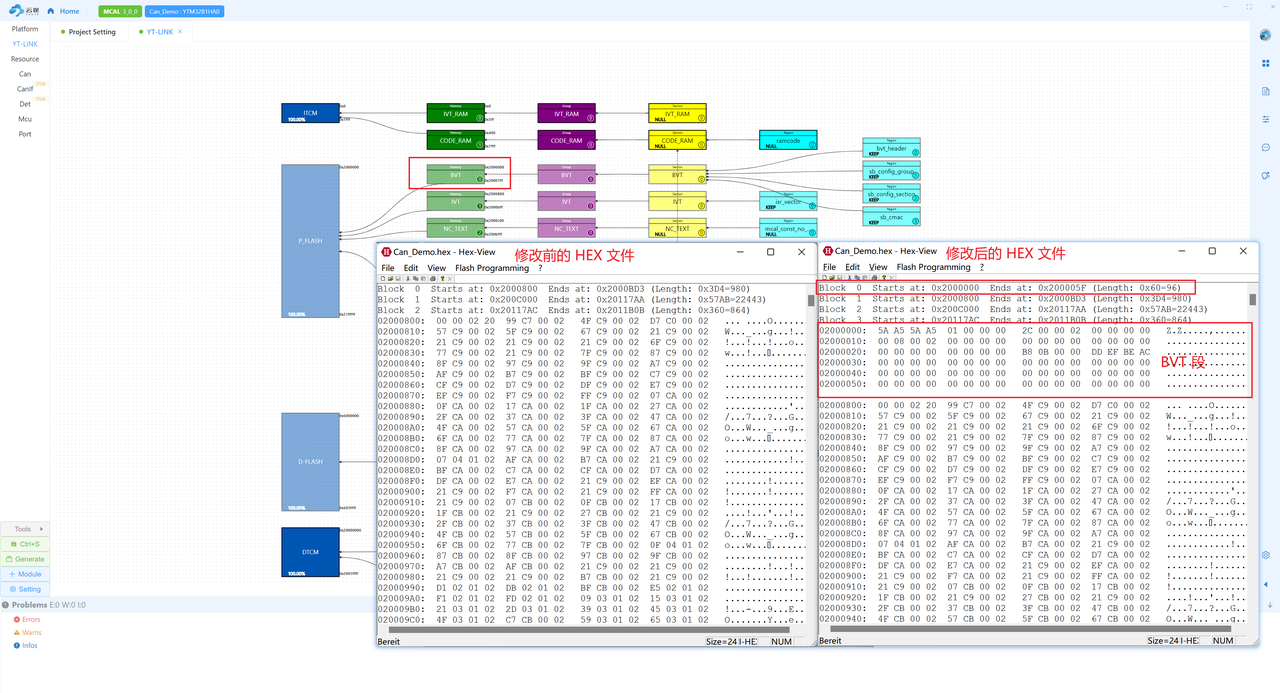Viewport: 1280px width, 693px height.
Task: Save project with the Ctrl+S button
Action: tap(25, 544)
